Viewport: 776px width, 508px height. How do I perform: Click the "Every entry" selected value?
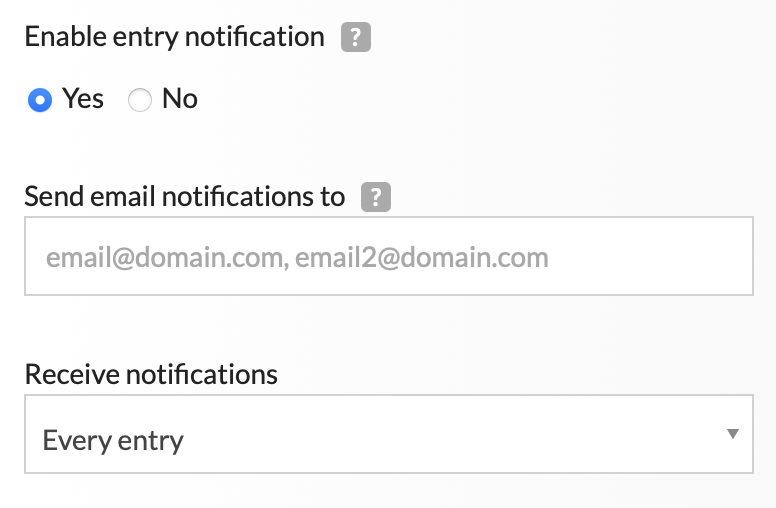click(113, 441)
